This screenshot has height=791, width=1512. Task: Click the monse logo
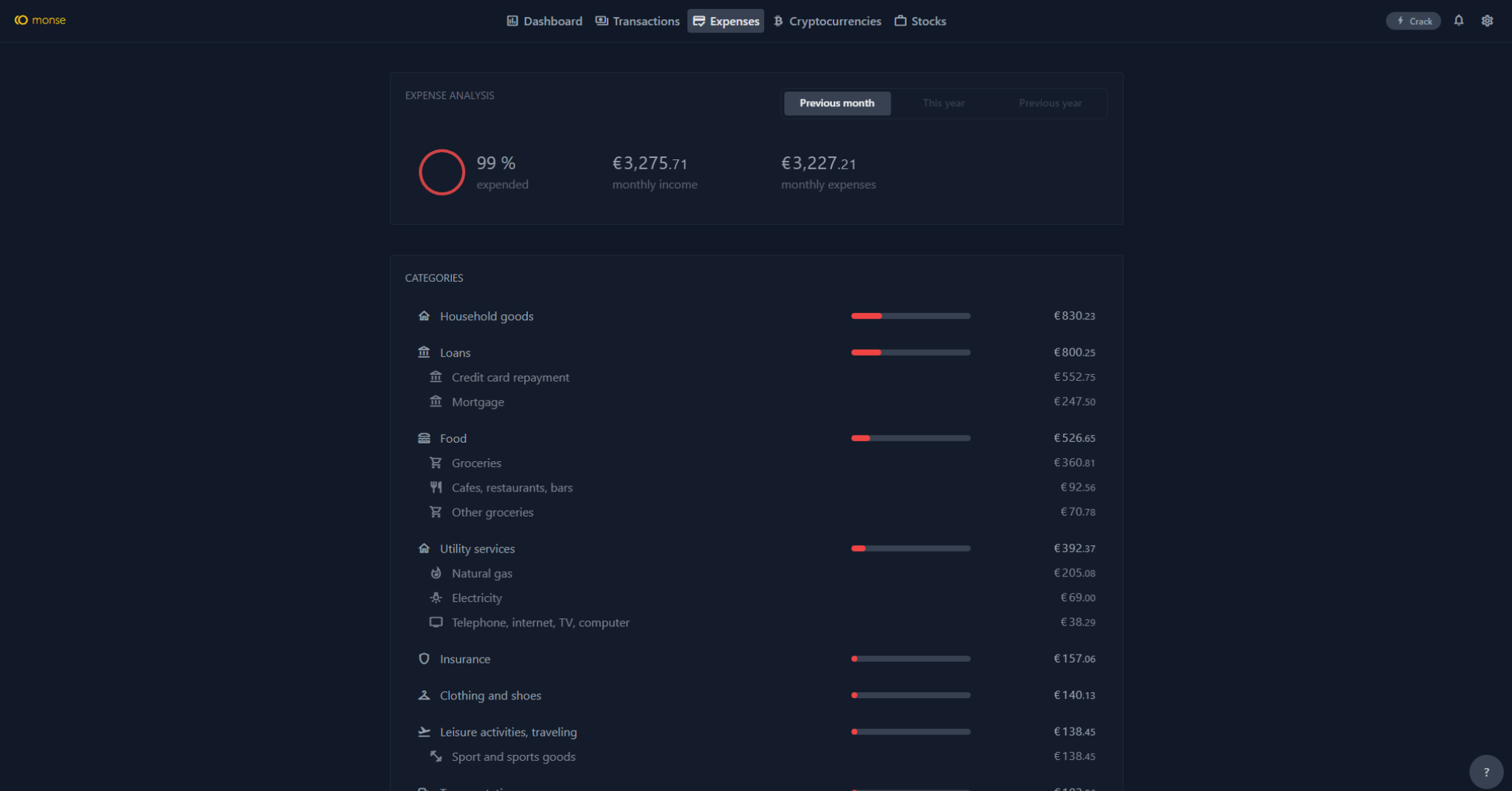click(x=41, y=20)
